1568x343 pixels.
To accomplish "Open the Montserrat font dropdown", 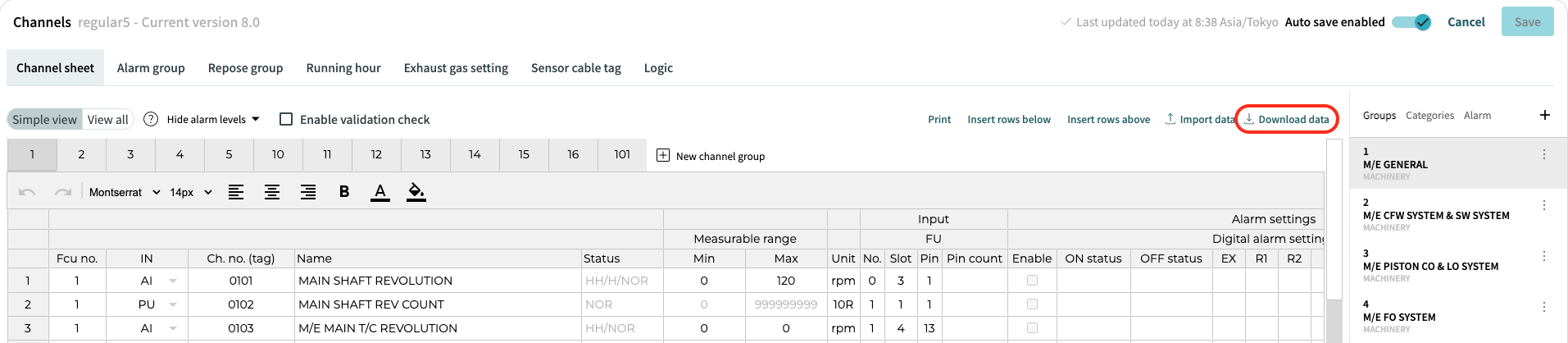I will (125, 192).
